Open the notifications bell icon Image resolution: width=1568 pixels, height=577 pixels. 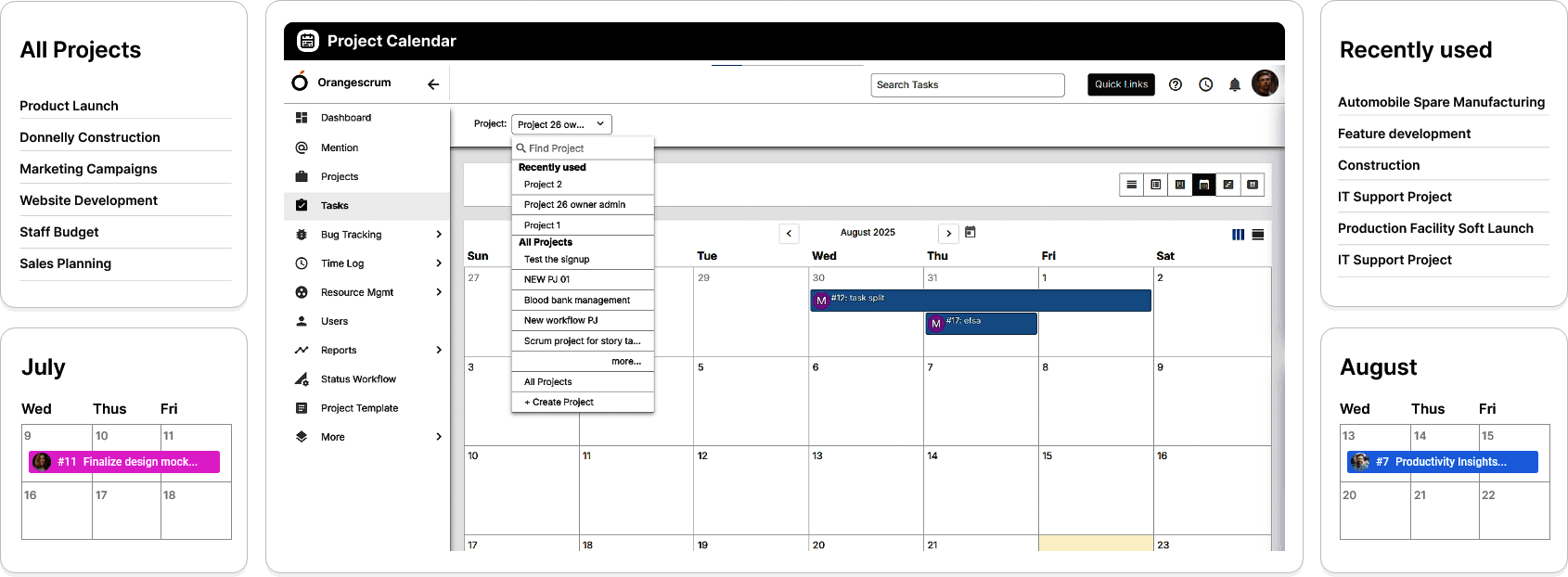1234,84
